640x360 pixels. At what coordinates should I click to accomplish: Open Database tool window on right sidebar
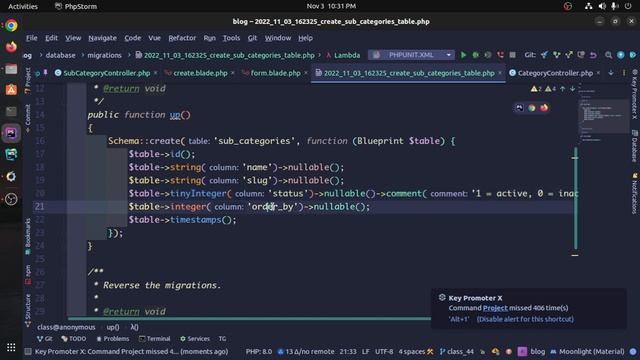click(x=635, y=146)
